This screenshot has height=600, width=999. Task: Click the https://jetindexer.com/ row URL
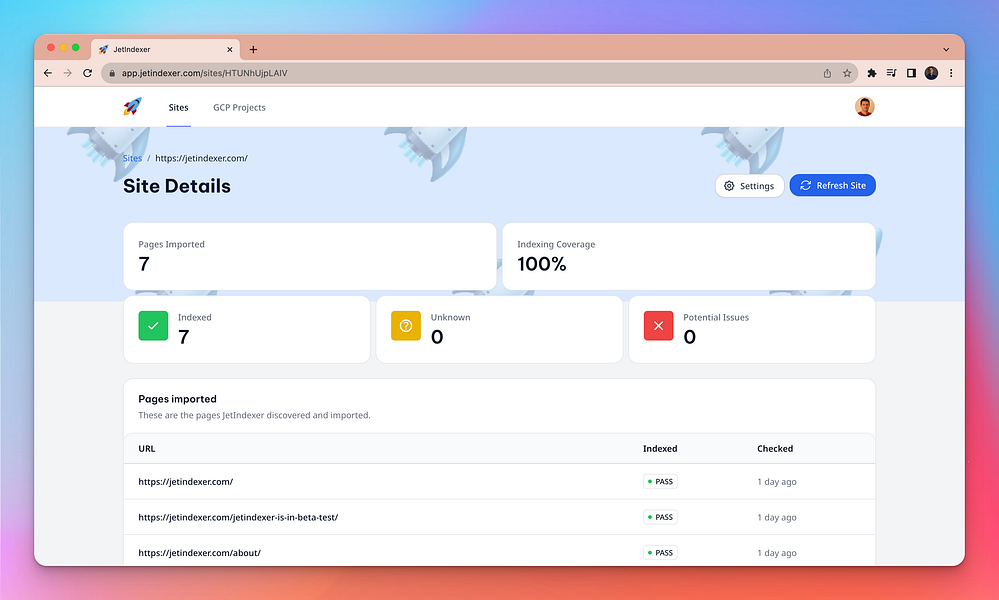[x=185, y=482]
